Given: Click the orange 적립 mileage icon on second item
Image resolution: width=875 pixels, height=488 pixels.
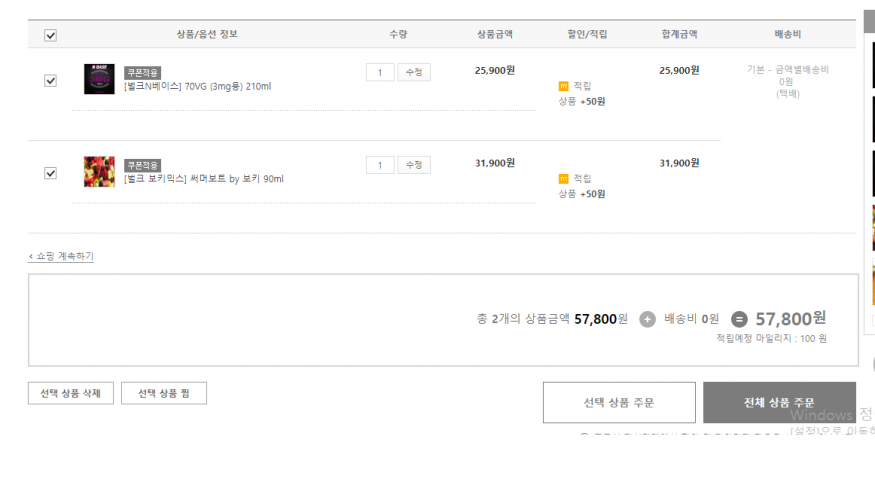Looking at the screenshot, I should 563,179.
